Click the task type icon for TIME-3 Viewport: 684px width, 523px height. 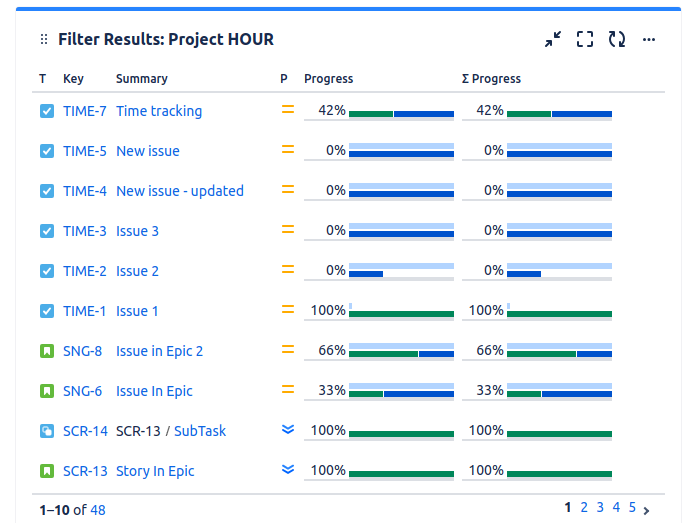pyautogui.click(x=47, y=231)
